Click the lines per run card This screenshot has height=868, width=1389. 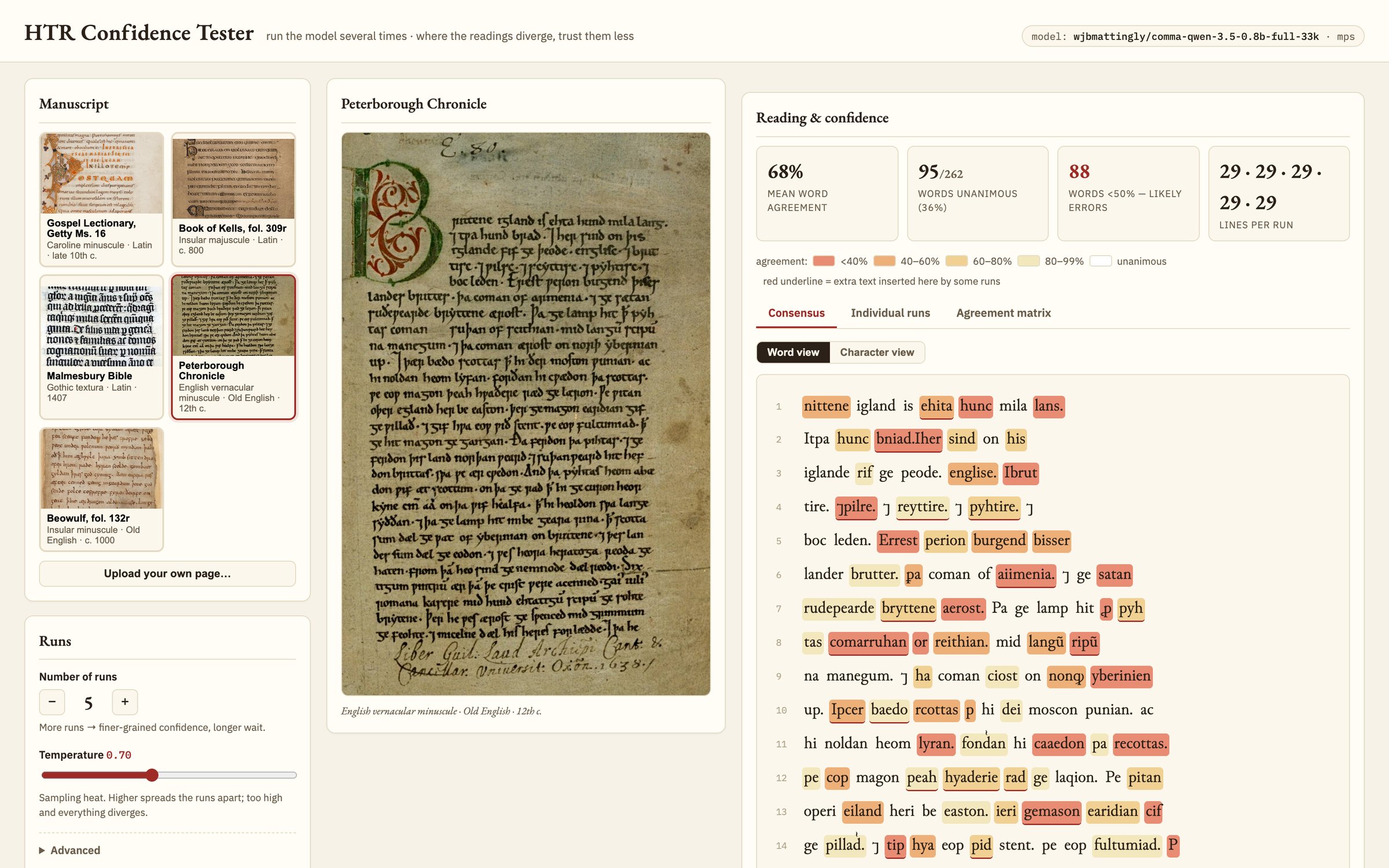tap(1279, 193)
